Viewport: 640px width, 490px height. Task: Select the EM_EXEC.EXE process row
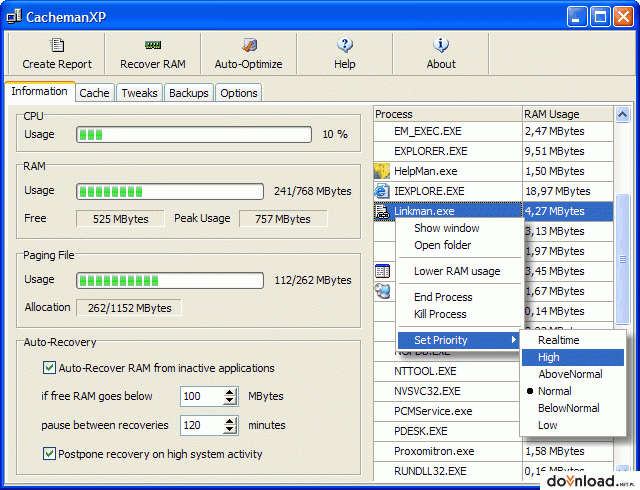[493, 131]
